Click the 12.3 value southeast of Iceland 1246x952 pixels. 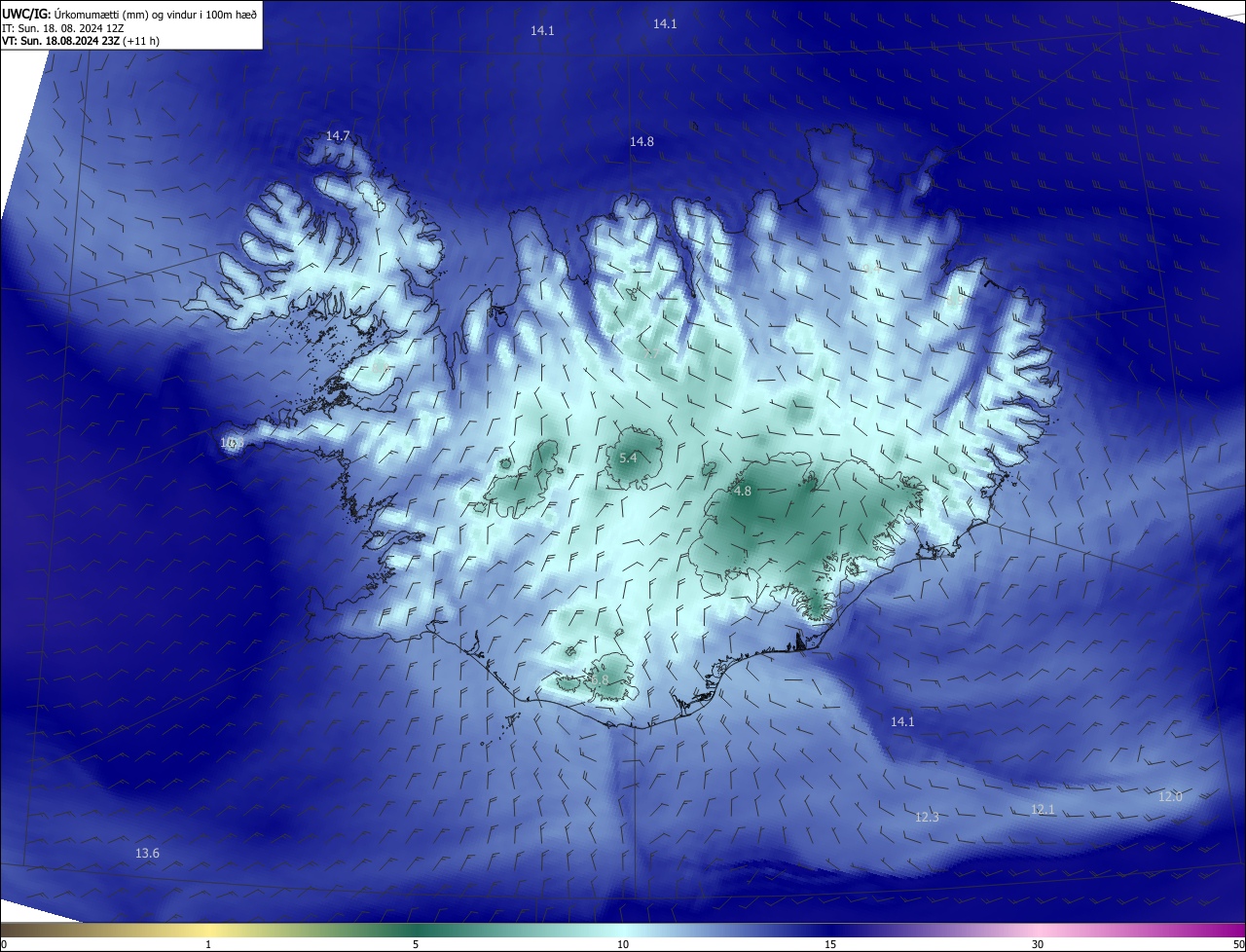(x=927, y=817)
